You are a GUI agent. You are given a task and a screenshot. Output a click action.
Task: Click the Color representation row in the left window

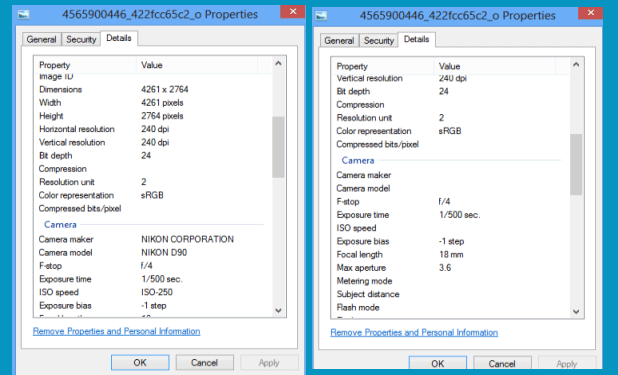coord(153,195)
